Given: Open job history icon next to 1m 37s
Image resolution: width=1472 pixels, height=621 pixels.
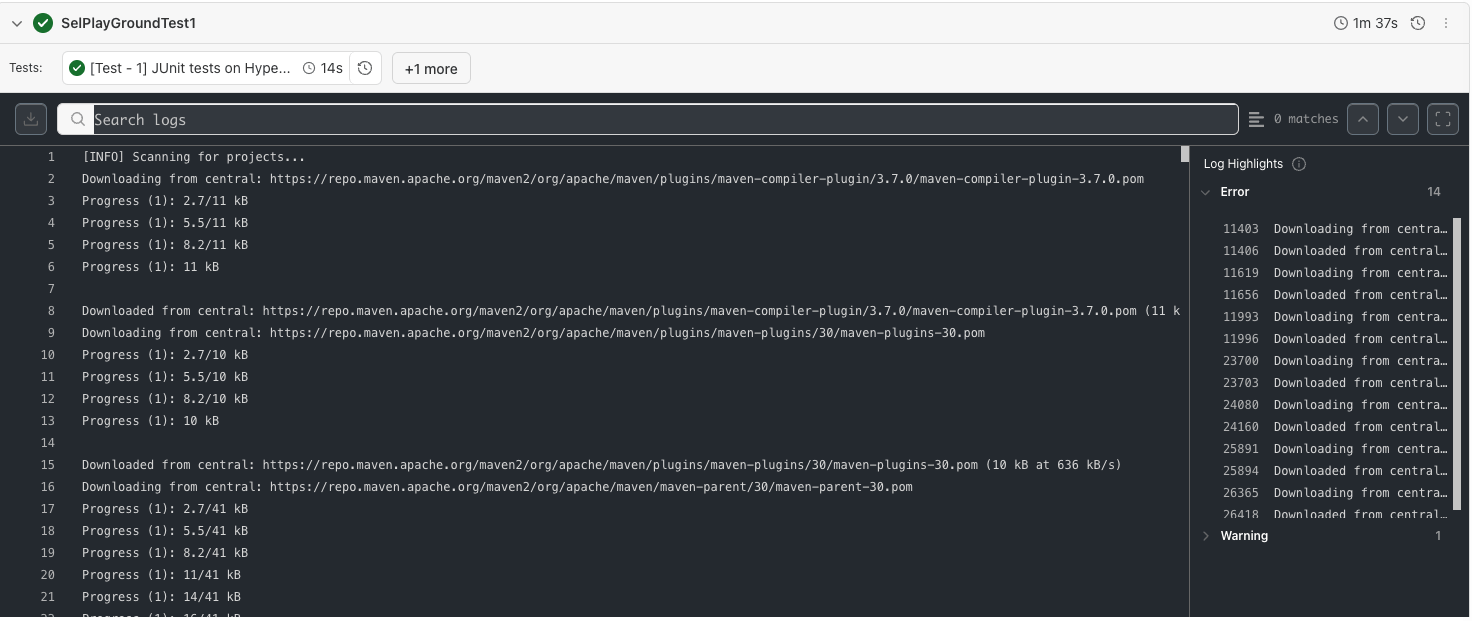Looking at the screenshot, I should (1418, 23).
